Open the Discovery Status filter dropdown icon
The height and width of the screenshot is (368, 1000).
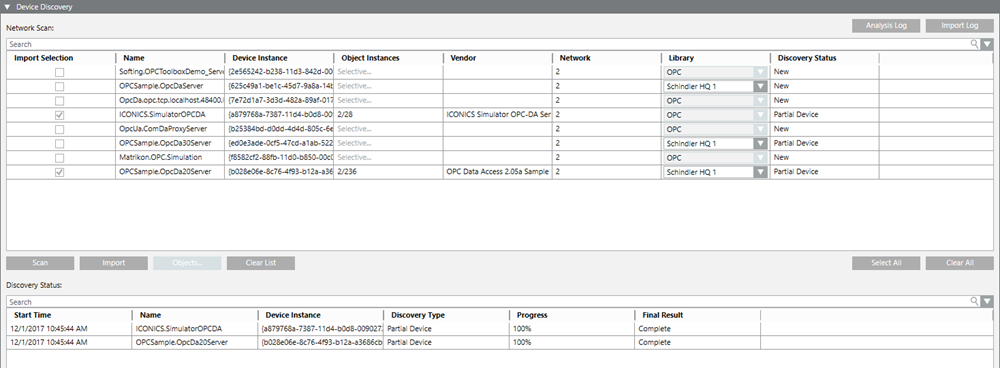click(x=987, y=301)
